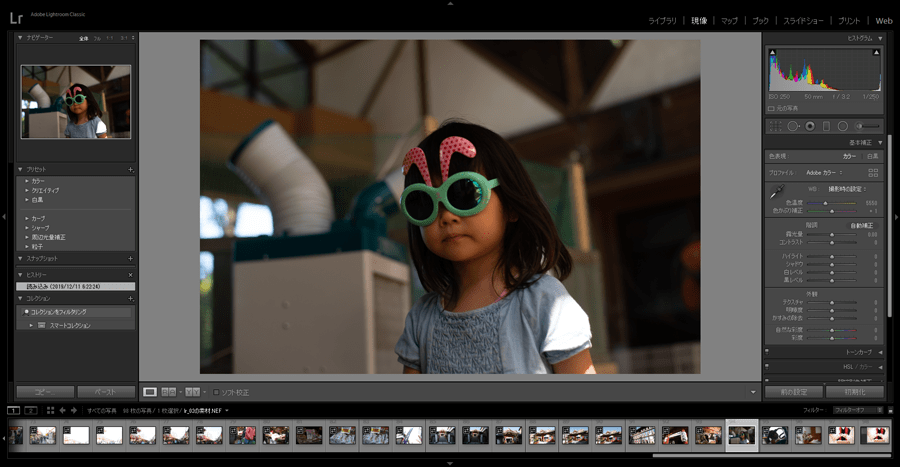Toggle the 元の写真 checkbox under histogram
This screenshot has width=900, height=467.
pos(771,107)
